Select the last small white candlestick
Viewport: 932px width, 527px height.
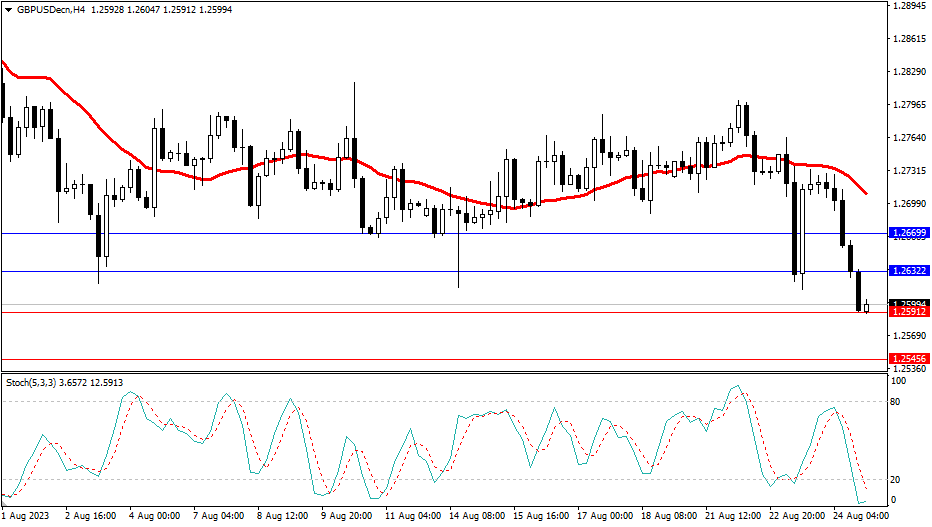click(867, 307)
